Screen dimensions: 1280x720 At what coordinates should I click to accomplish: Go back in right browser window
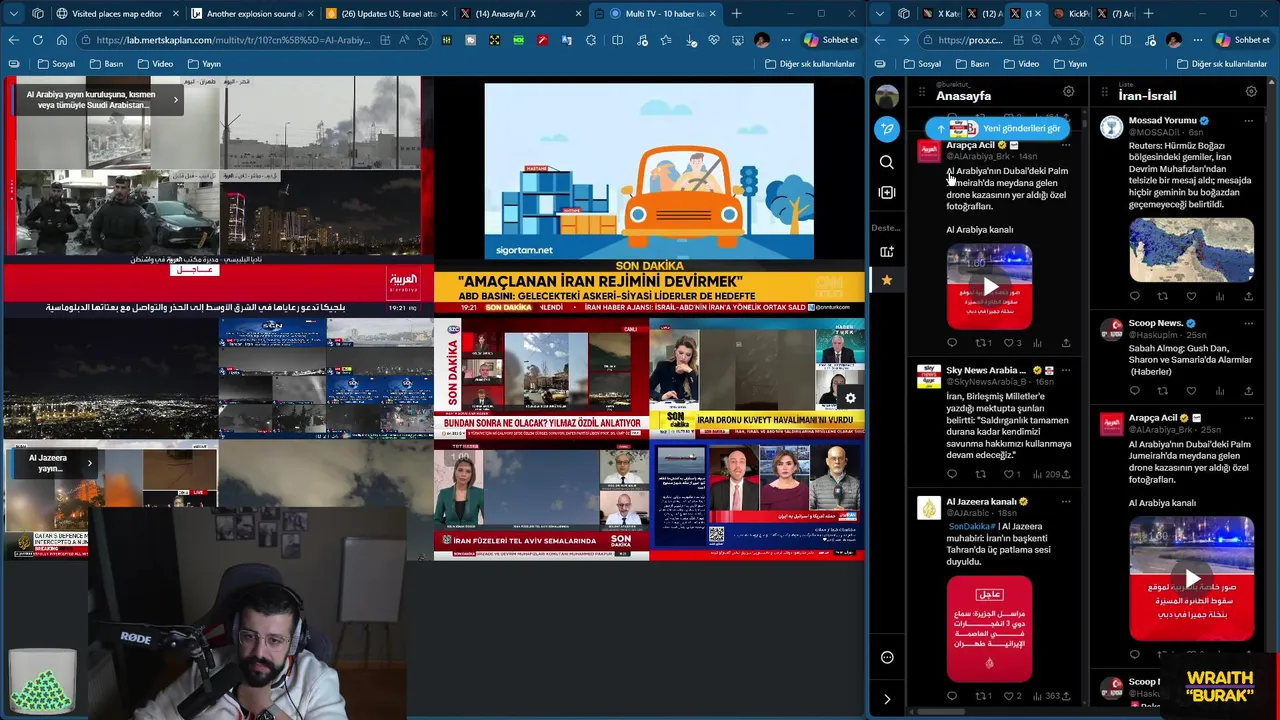click(x=880, y=40)
